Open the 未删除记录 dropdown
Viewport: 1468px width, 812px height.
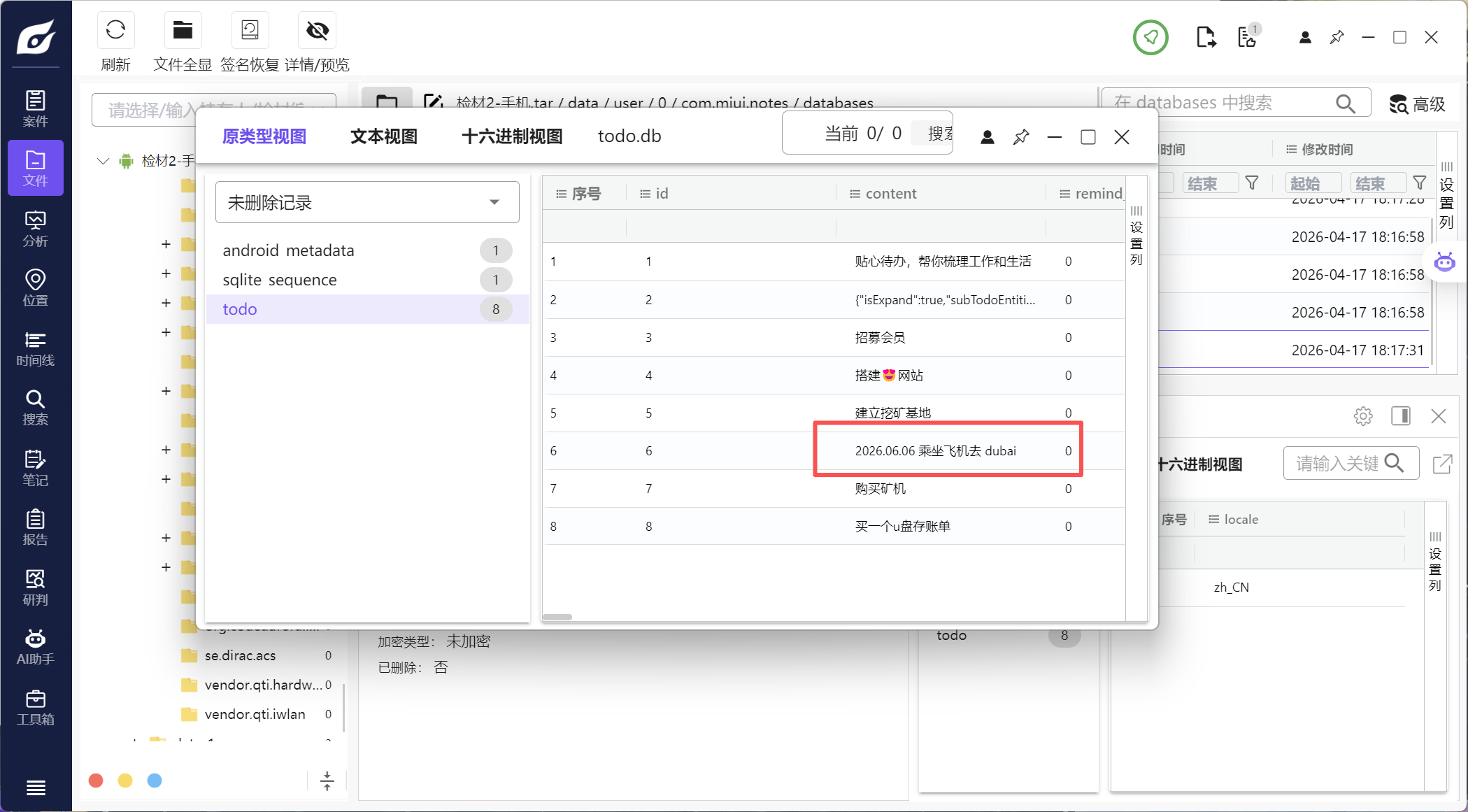click(367, 202)
